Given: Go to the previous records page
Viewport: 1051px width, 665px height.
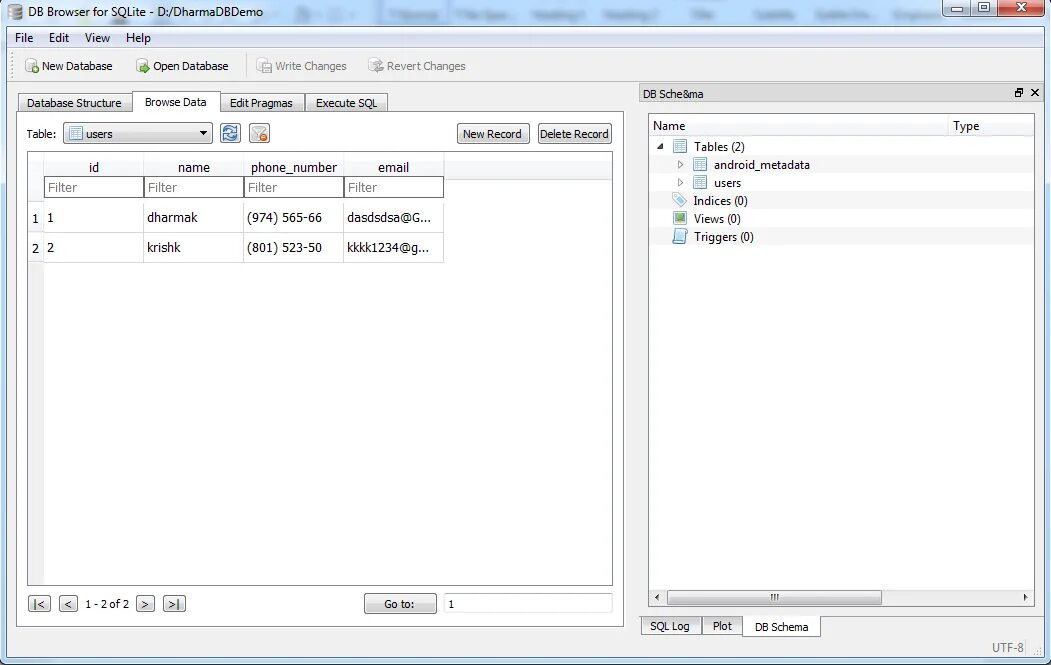Looking at the screenshot, I should 68,604.
